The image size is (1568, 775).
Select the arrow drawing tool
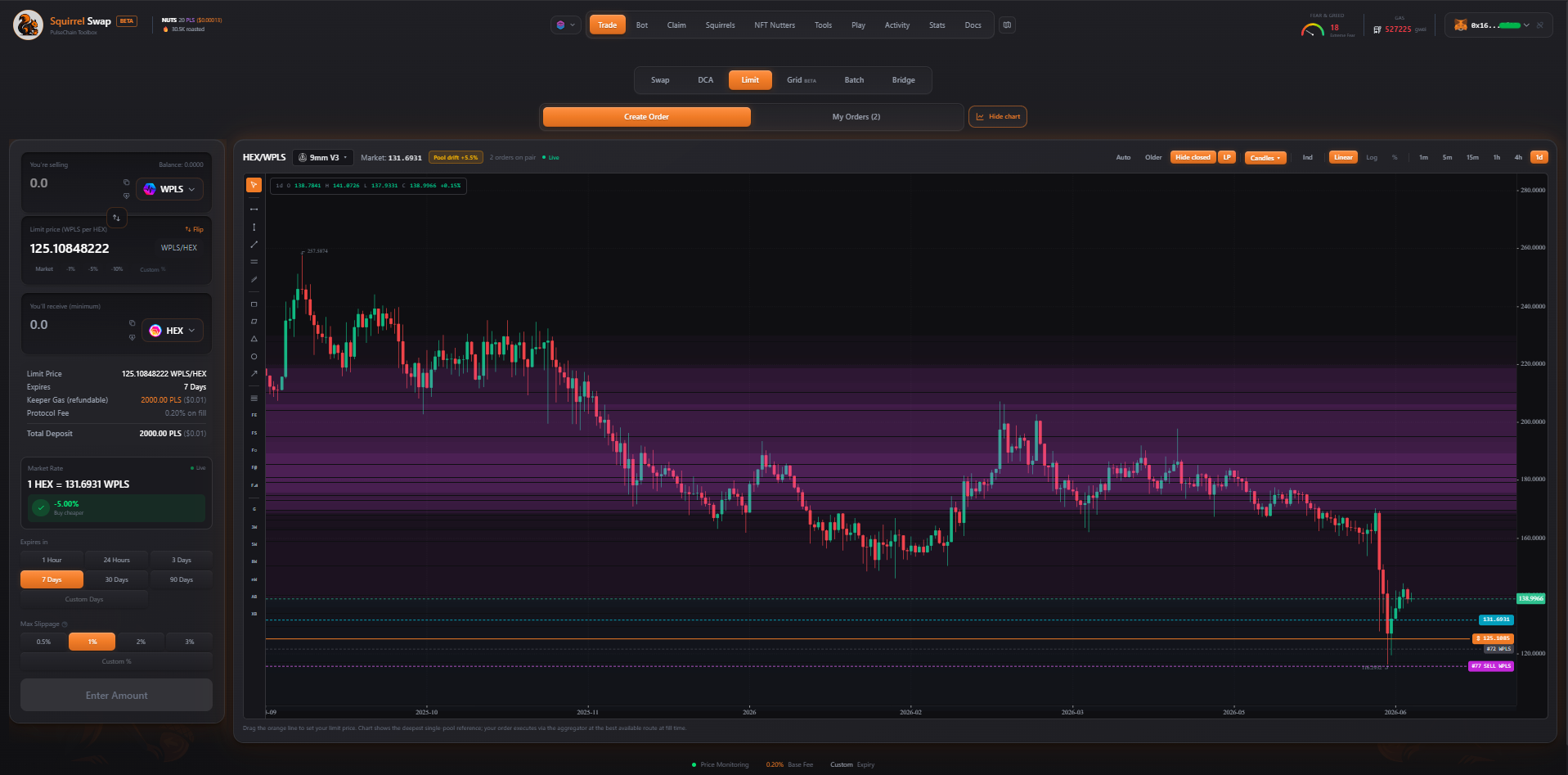(x=254, y=374)
